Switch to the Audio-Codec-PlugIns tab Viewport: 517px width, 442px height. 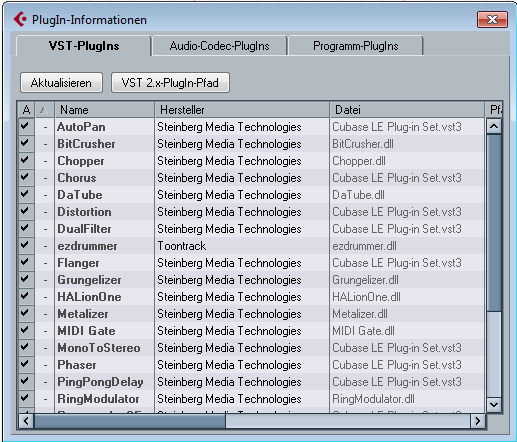[x=219, y=46]
